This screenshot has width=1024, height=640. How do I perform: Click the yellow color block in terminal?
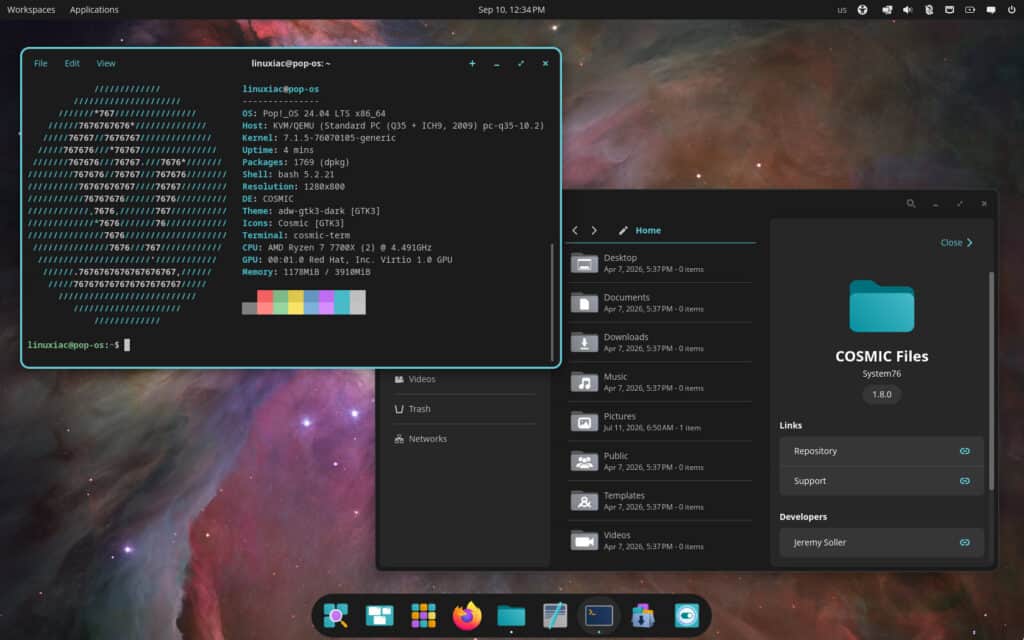[x=296, y=302]
